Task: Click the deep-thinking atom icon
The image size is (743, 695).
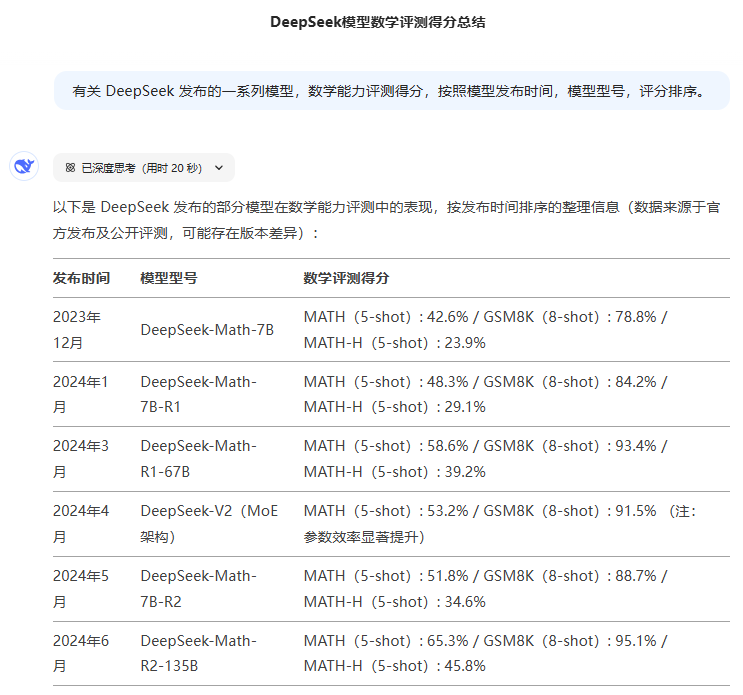Action: (x=70, y=168)
